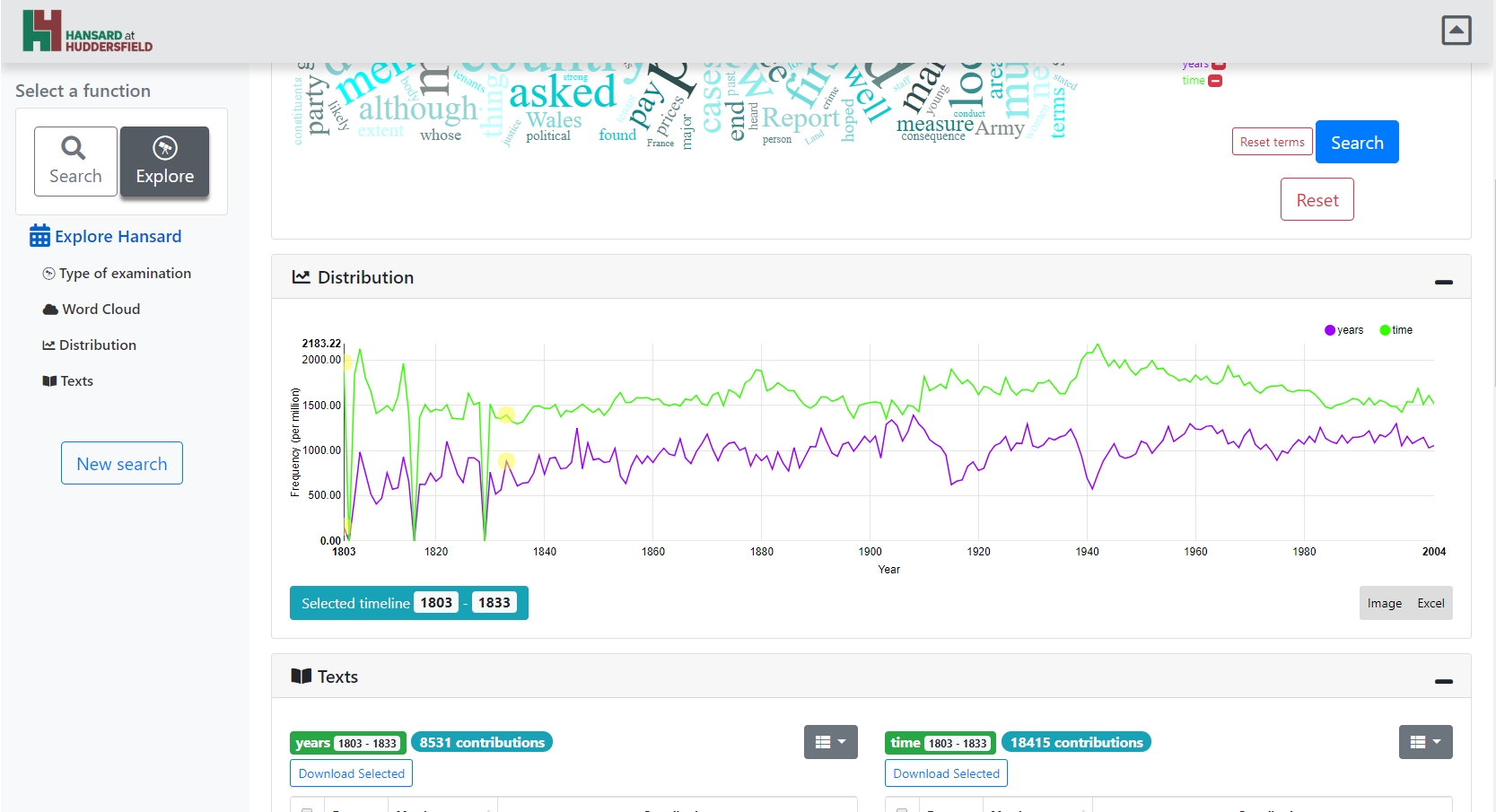Check the select-all box in years contributions table

click(x=308, y=809)
